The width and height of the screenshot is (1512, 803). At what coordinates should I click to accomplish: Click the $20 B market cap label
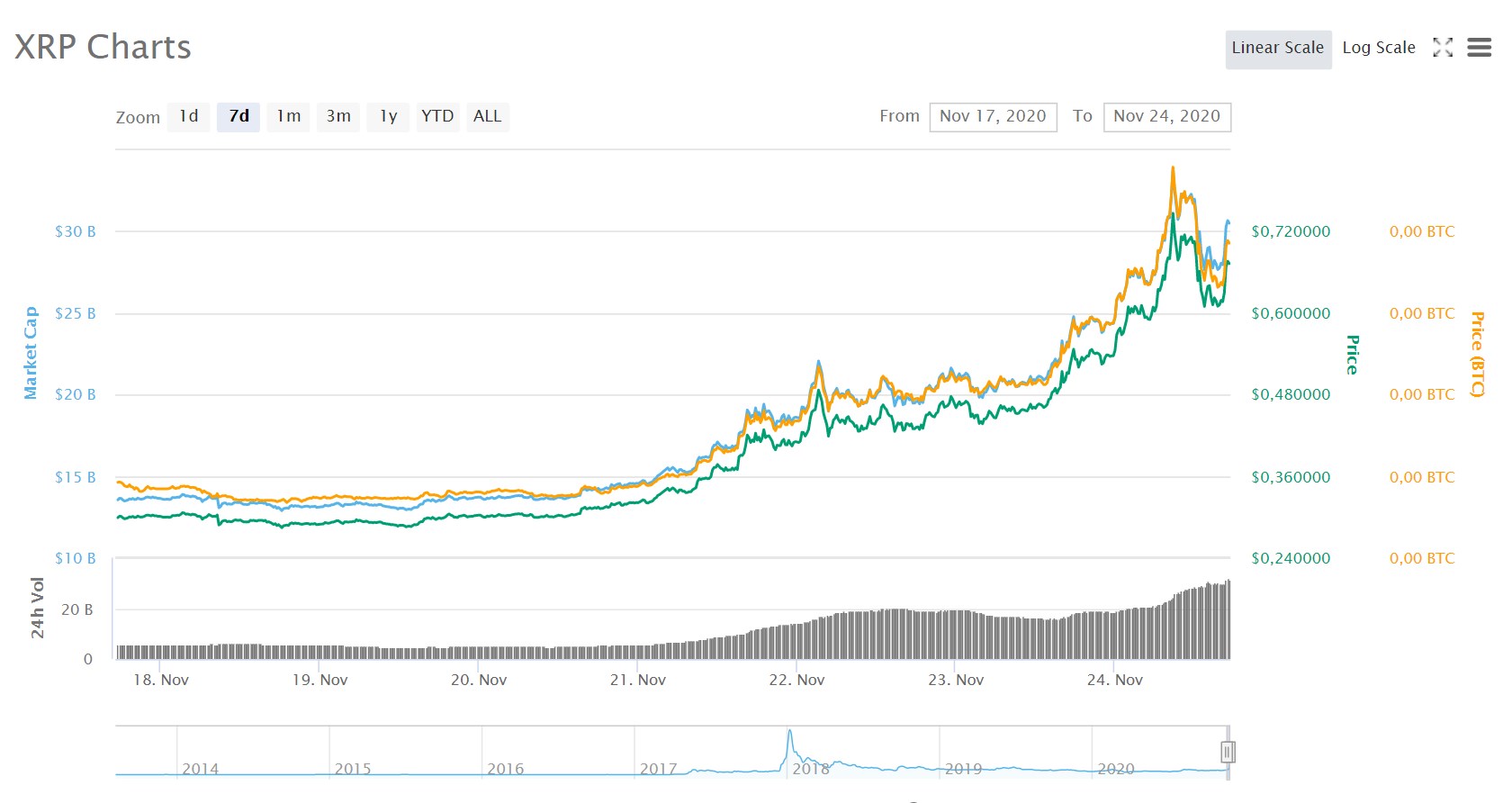coord(76,394)
